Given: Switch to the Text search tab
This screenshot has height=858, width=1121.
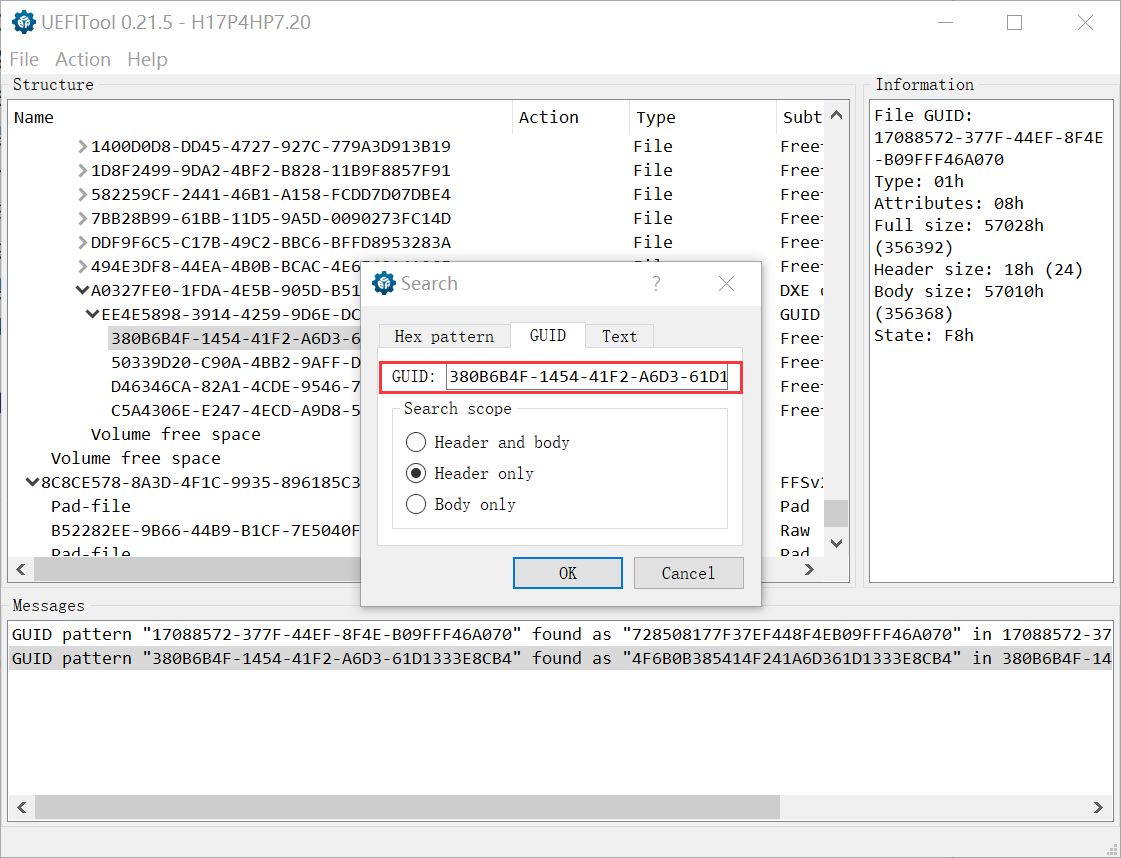Looking at the screenshot, I should click(619, 336).
